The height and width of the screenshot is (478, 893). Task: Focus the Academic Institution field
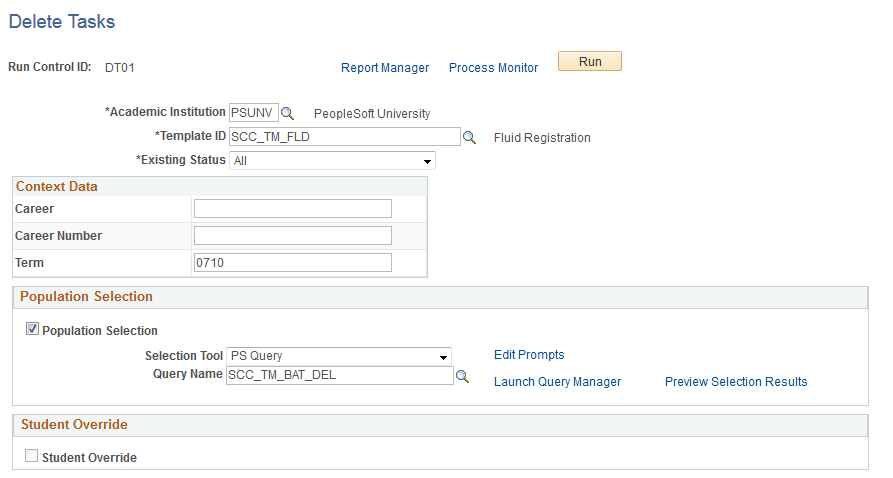254,113
